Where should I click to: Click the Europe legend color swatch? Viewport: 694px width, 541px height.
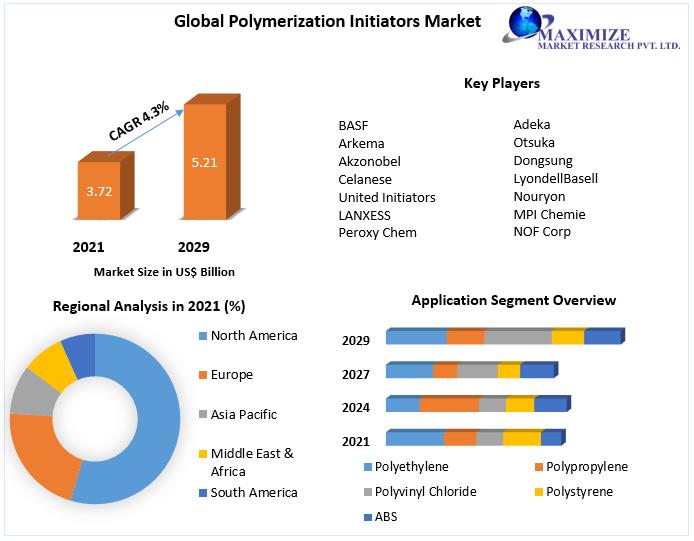(203, 375)
